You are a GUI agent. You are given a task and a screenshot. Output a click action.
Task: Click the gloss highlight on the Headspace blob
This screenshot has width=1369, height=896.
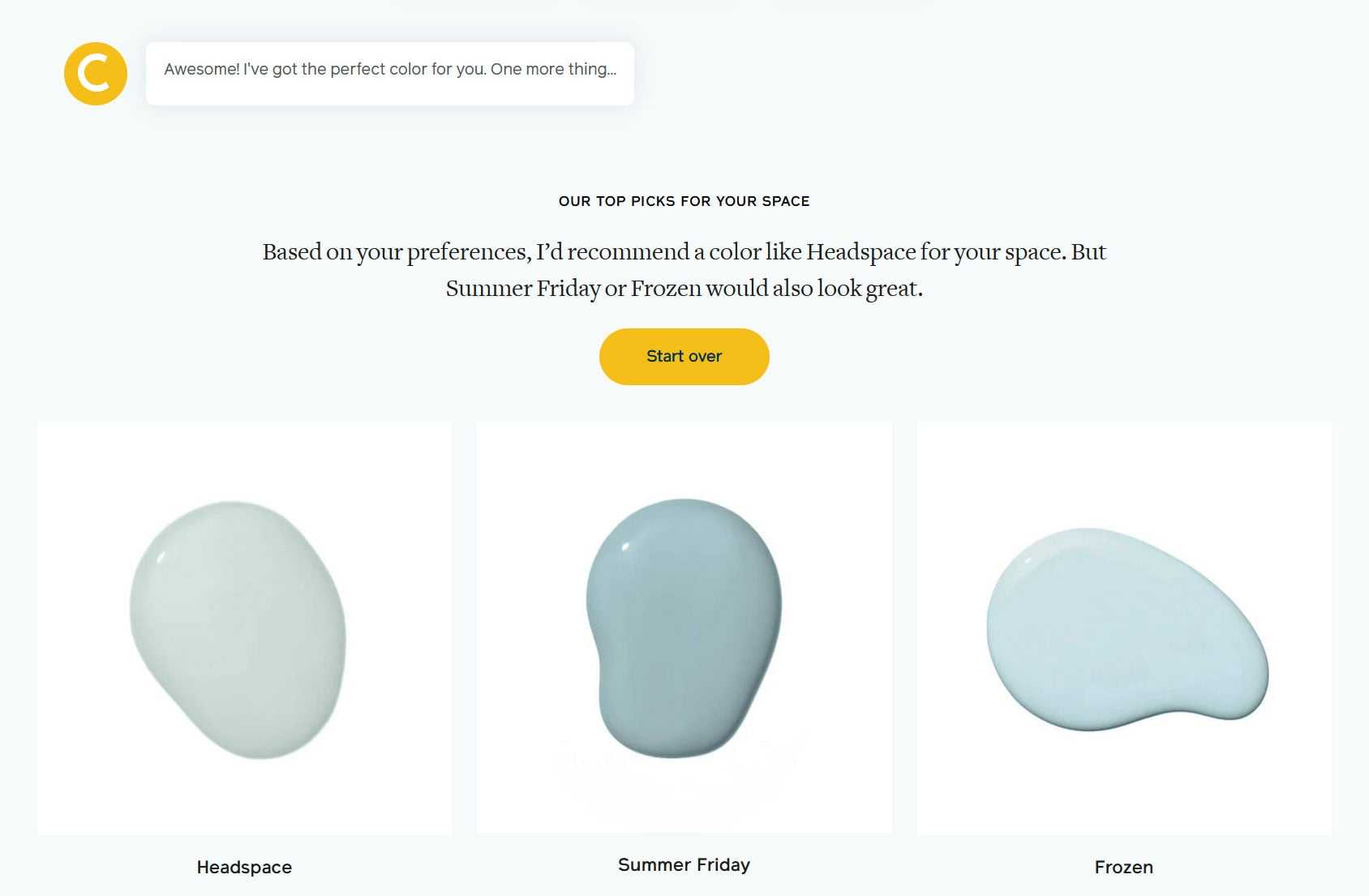(161, 557)
